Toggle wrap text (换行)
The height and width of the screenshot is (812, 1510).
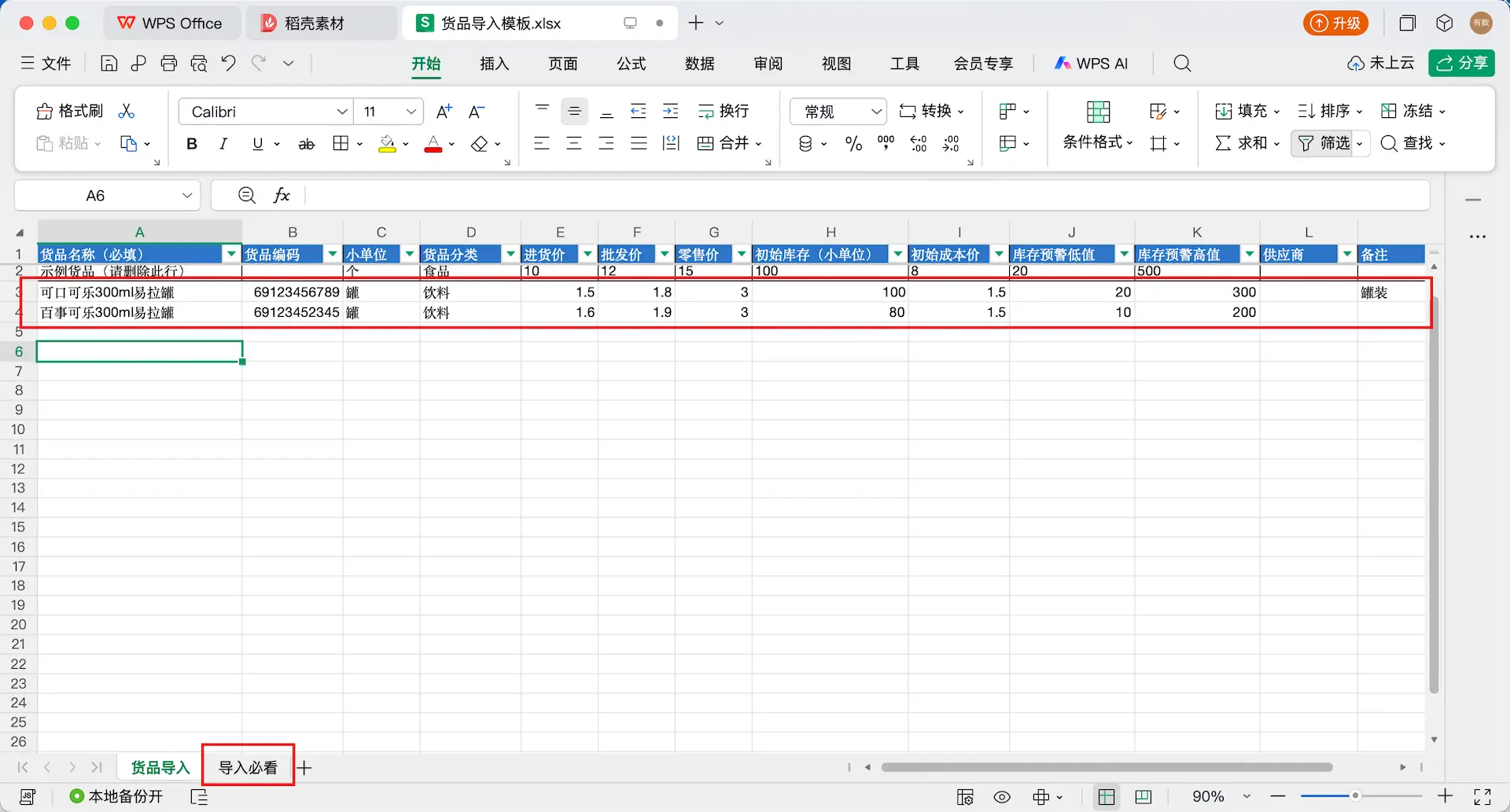(724, 111)
